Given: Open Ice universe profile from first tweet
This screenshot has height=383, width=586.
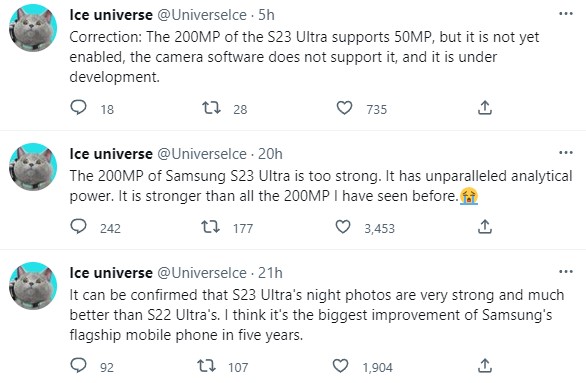Looking at the screenshot, I should tap(111, 15).
